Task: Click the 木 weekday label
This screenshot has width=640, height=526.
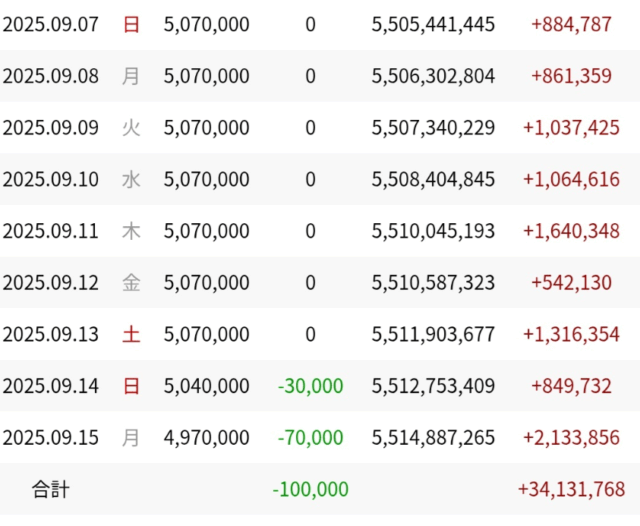Action: pyautogui.click(x=131, y=231)
